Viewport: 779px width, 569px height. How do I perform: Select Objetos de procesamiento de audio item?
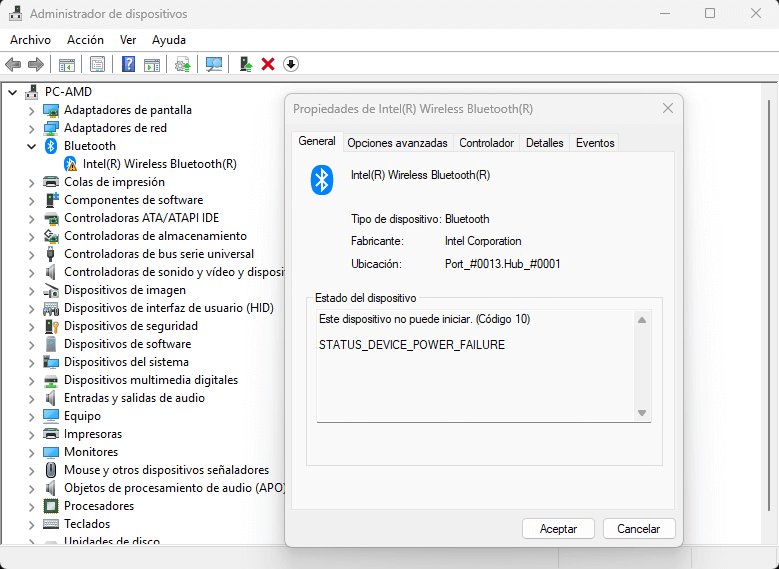click(174, 488)
